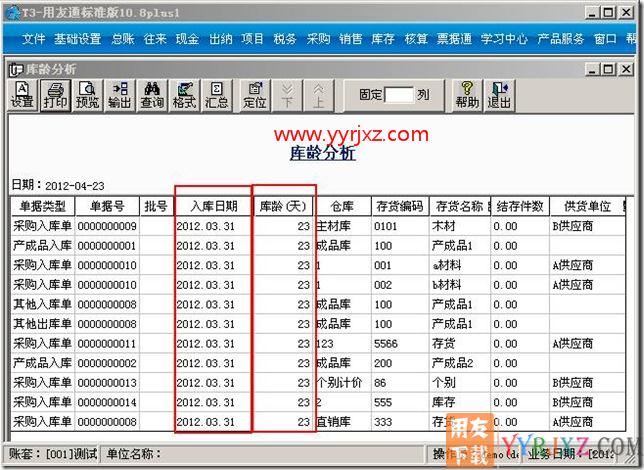Click the 结存件数 column header
The height and width of the screenshot is (470, 644).
[x=520, y=206]
